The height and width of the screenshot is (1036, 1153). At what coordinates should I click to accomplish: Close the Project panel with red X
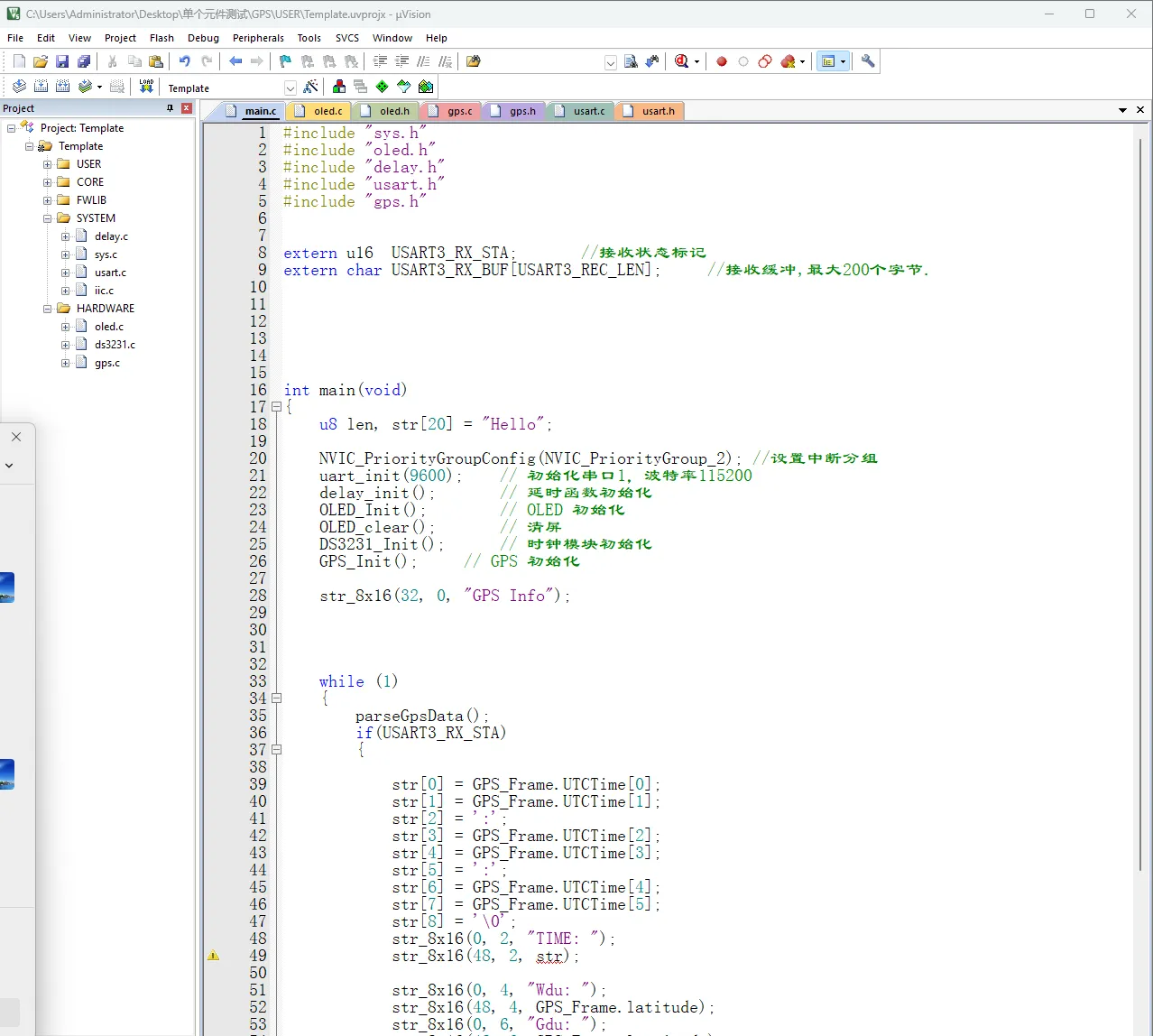tap(187, 108)
